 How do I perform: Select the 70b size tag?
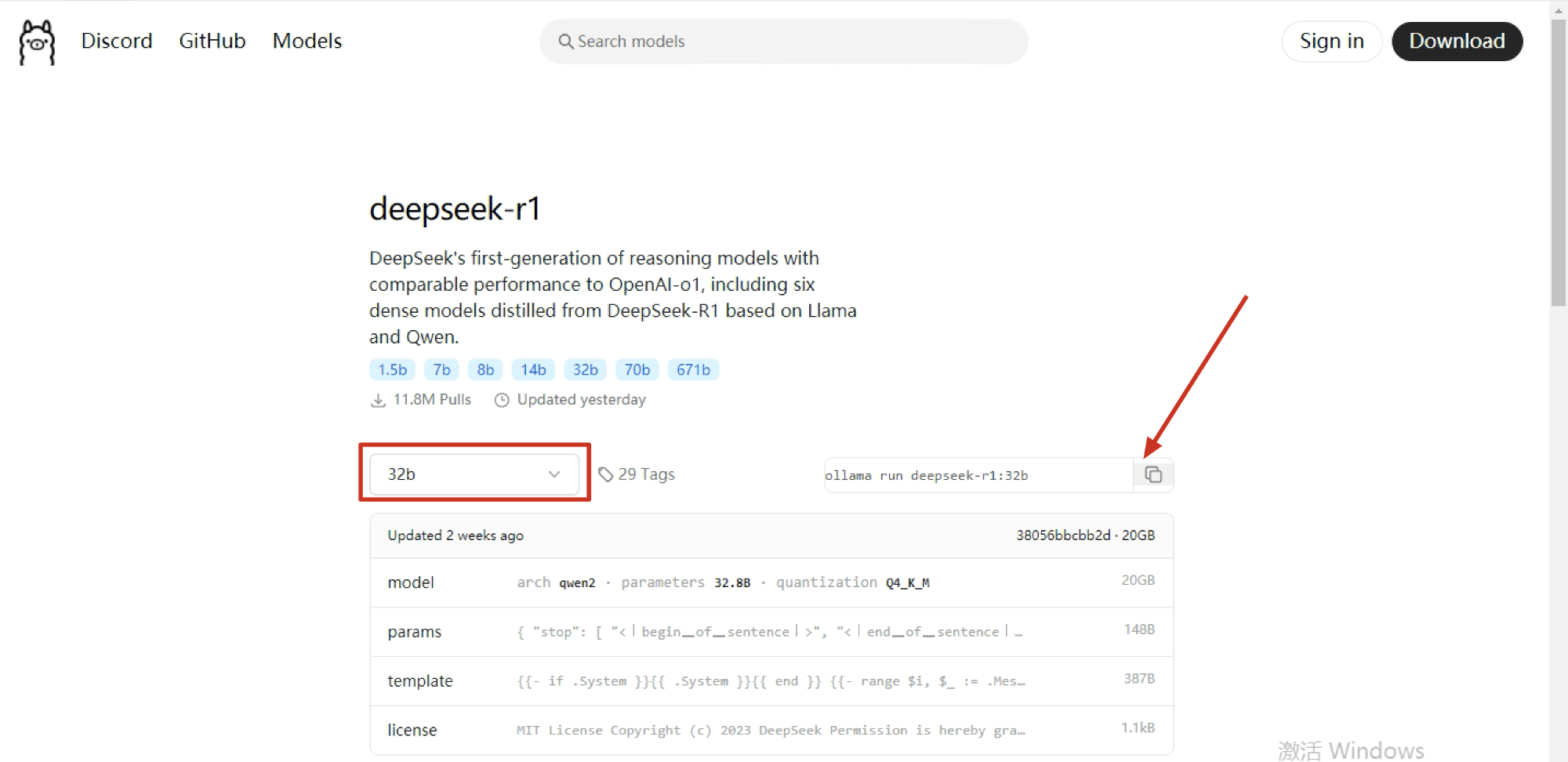[637, 370]
